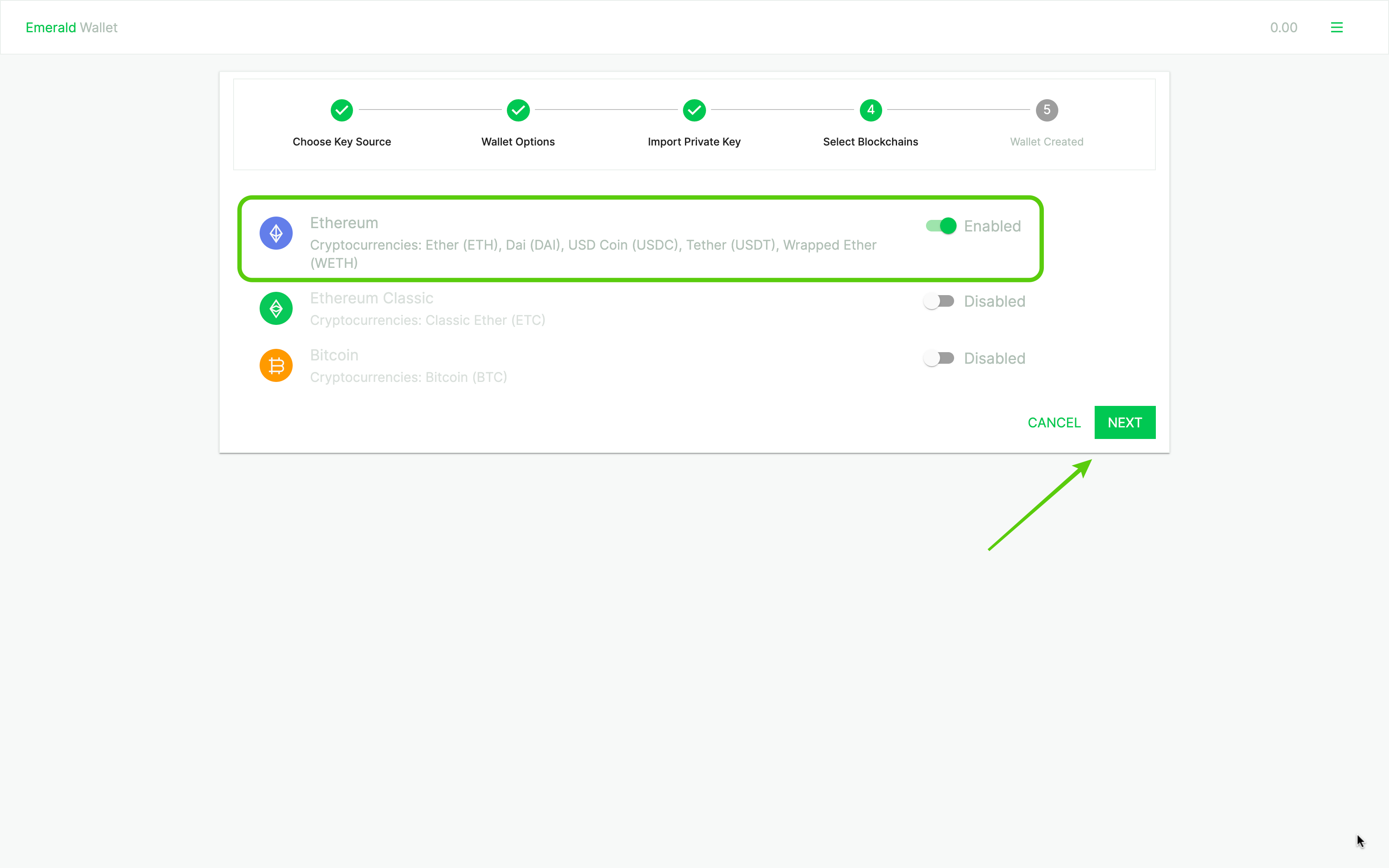Click the 0.00 balance in header
1389x868 pixels.
tap(1284, 28)
